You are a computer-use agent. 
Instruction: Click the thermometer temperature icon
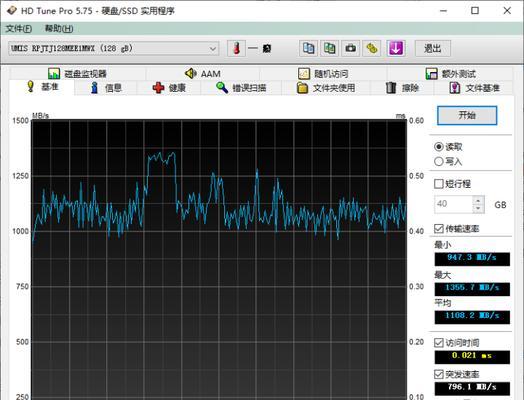(237, 48)
